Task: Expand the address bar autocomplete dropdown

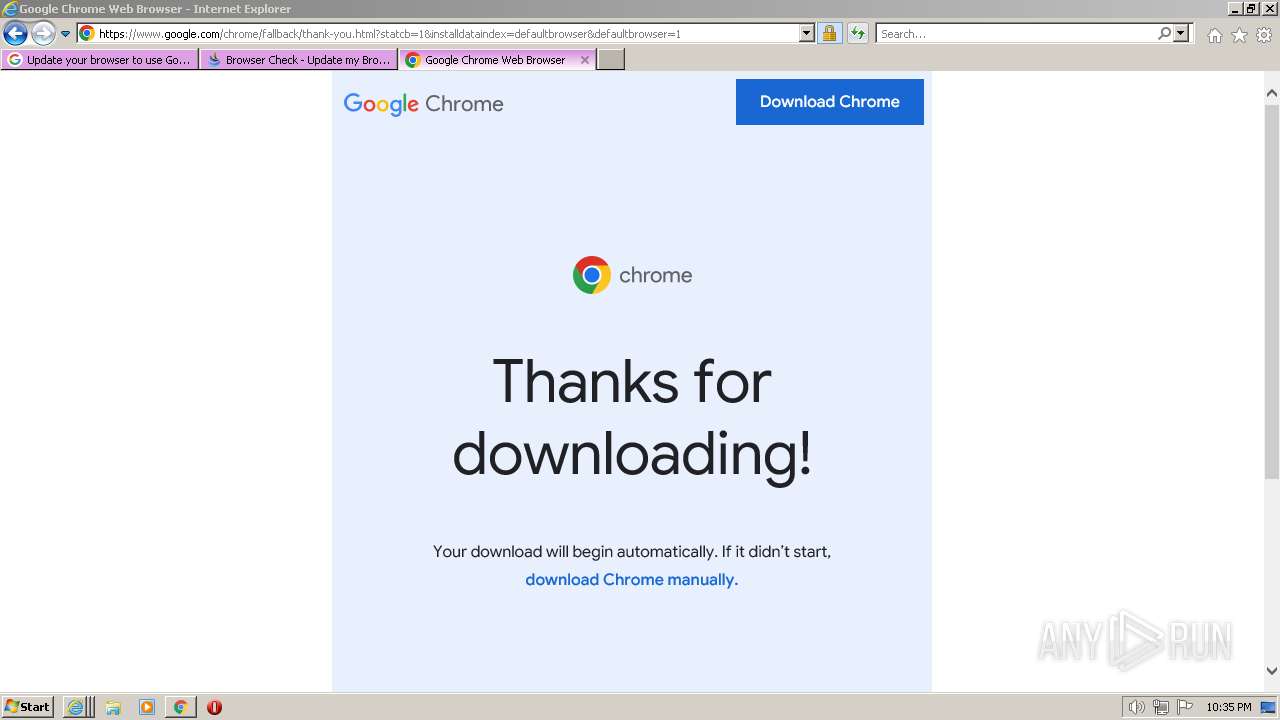Action: (x=807, y=33)
